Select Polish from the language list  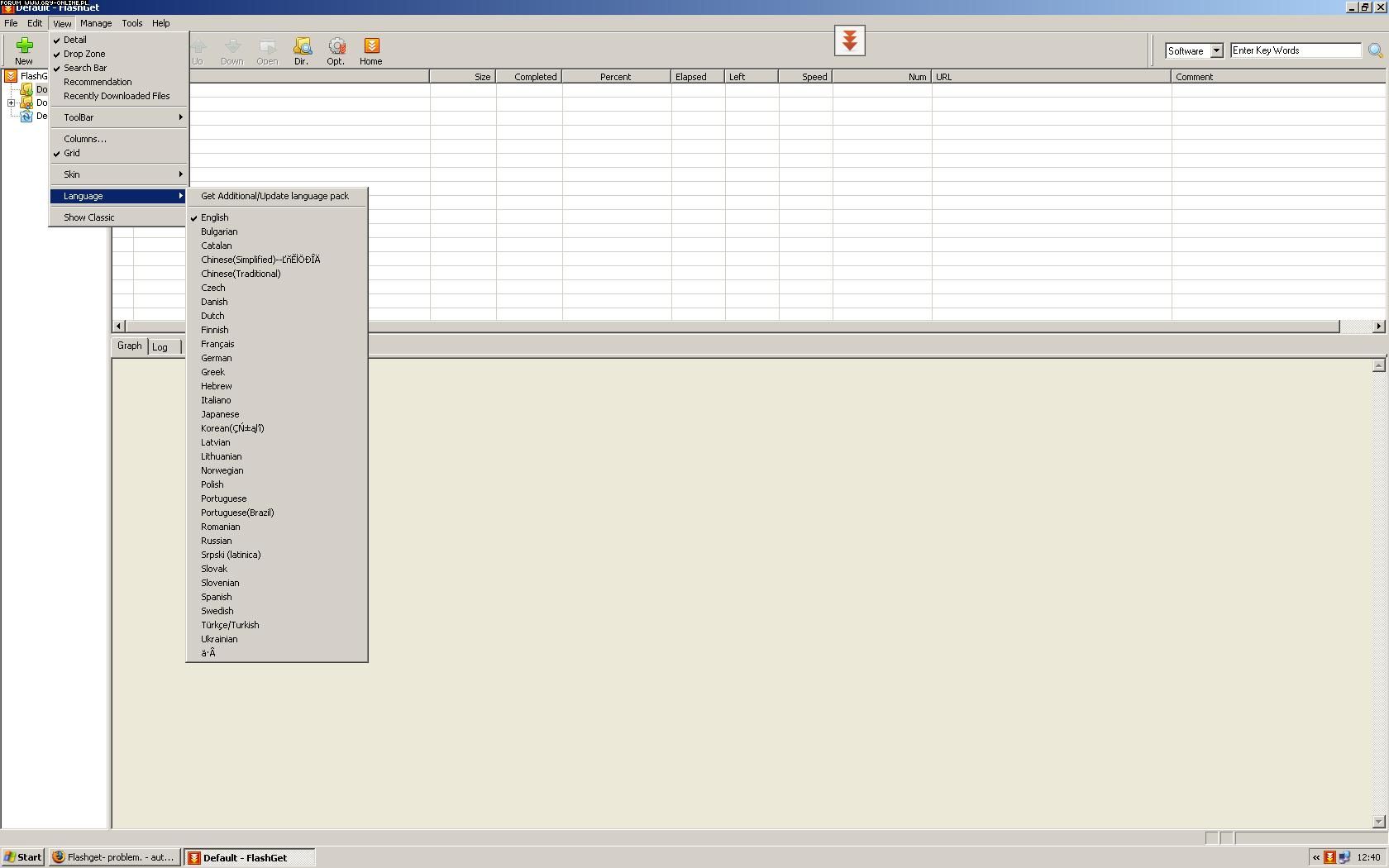pyautogui.click(x=212, y=484)
